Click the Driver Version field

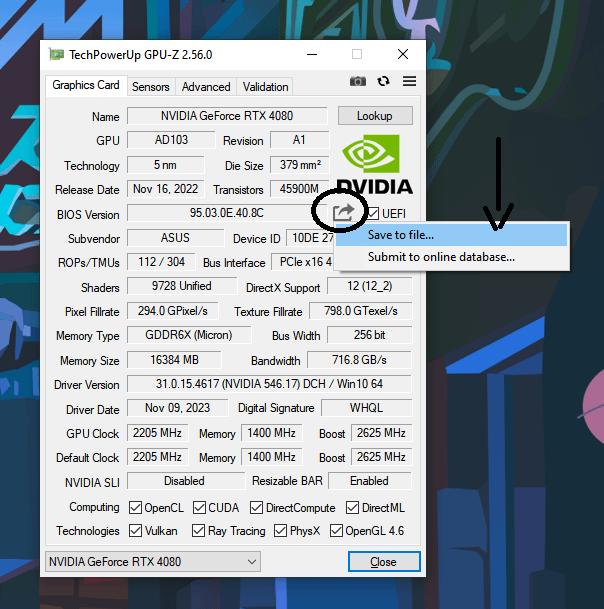coord(269,384)
